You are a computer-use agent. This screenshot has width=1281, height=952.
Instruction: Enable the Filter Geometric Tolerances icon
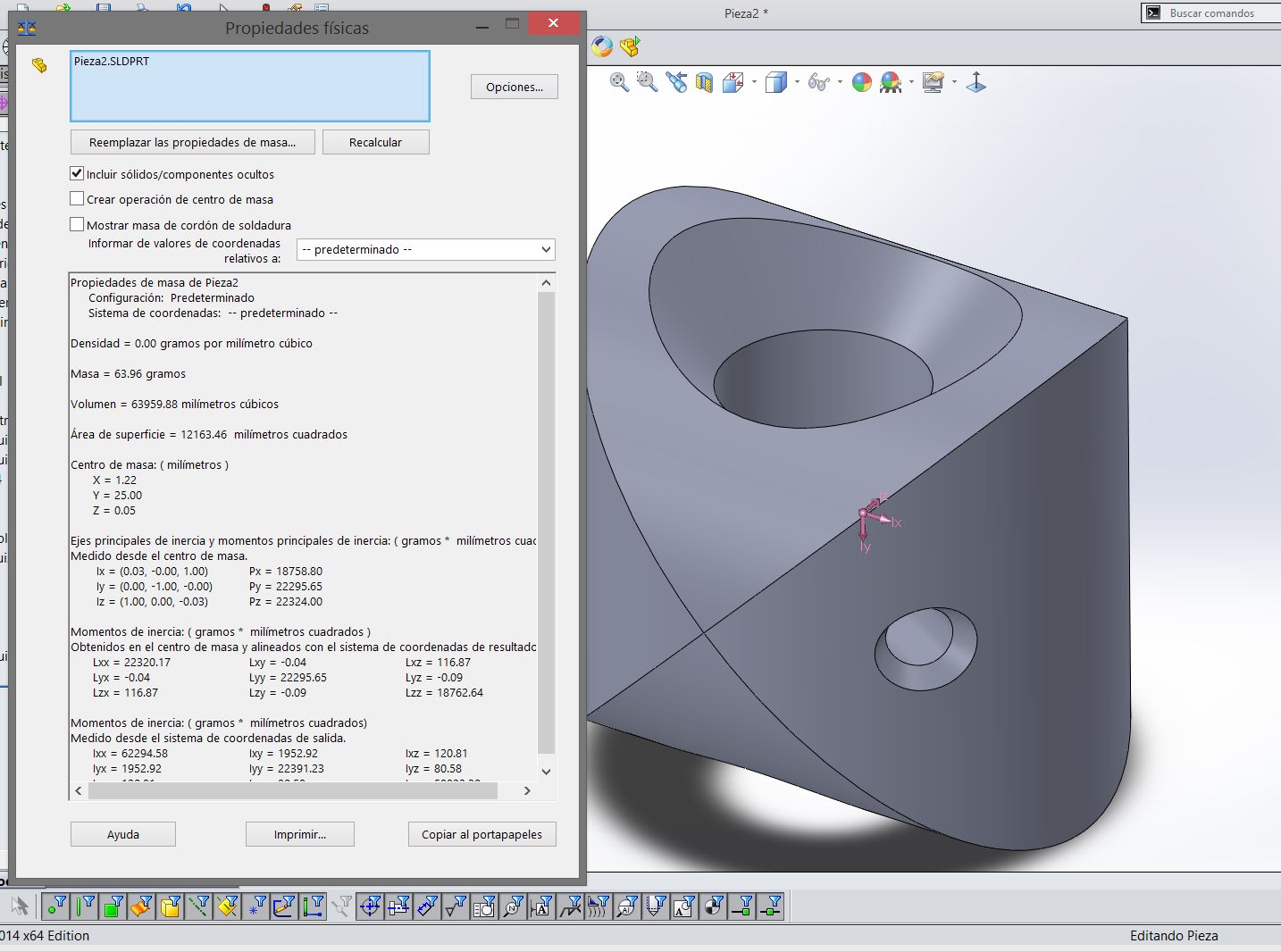coord(484,906)
